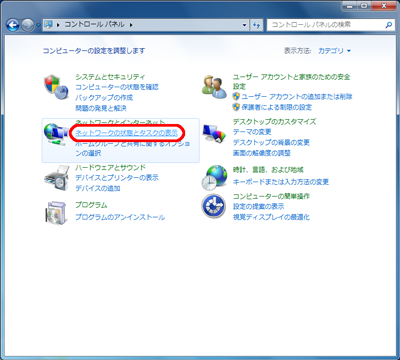Open ホームグループと共有に関するオプションの選択 link
The image size is (400, 360).
pyautogui.click(x=133, y=148)
